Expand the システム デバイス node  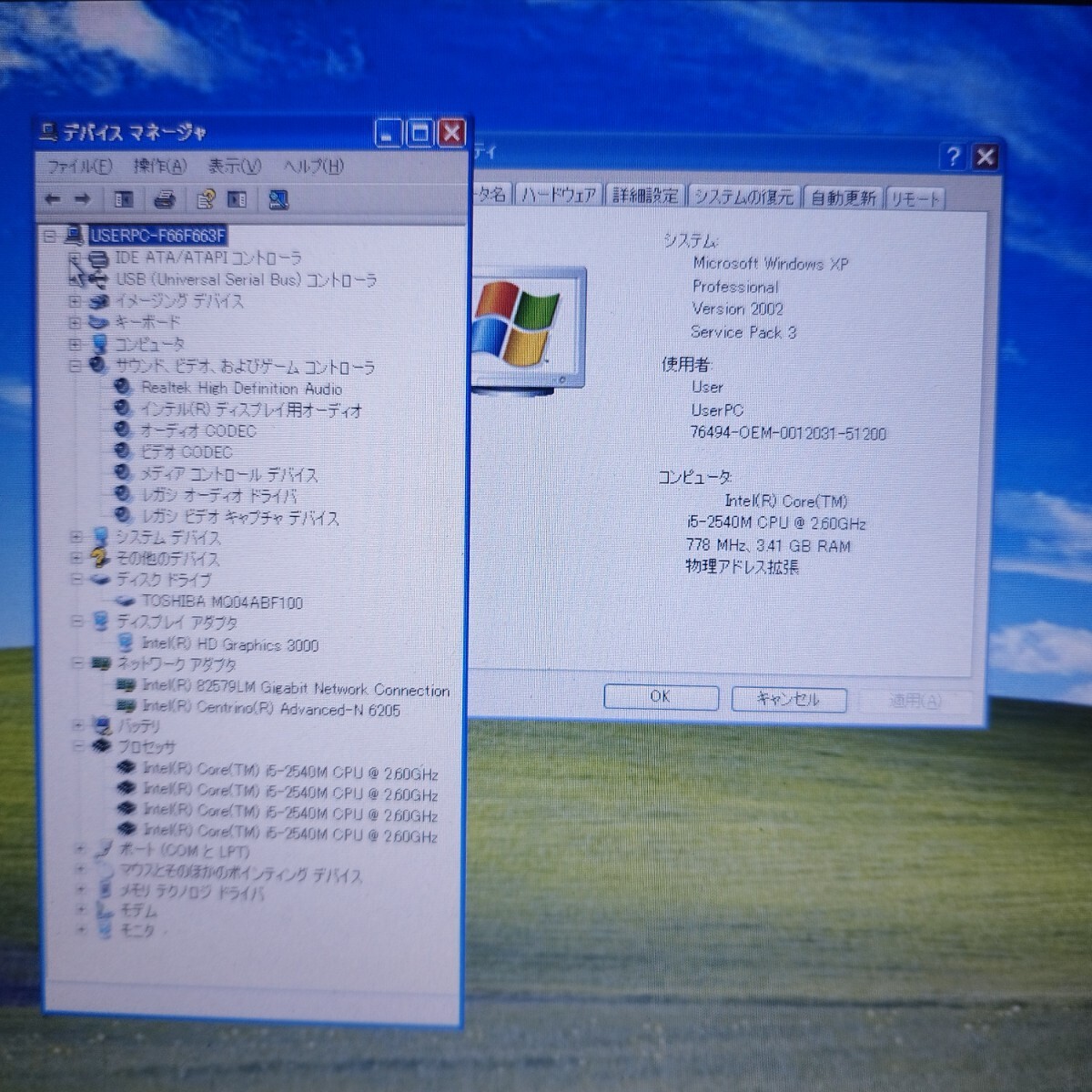[x=76, y=538]
